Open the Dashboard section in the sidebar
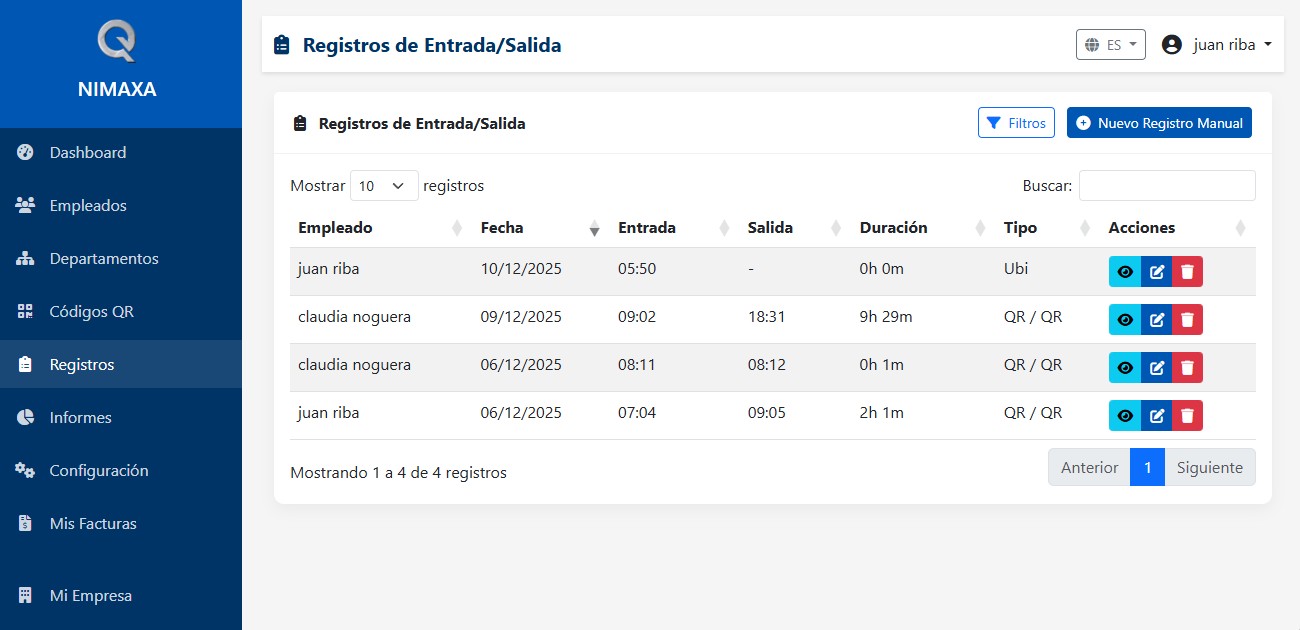1300x630 pixels. coord(87,152)
